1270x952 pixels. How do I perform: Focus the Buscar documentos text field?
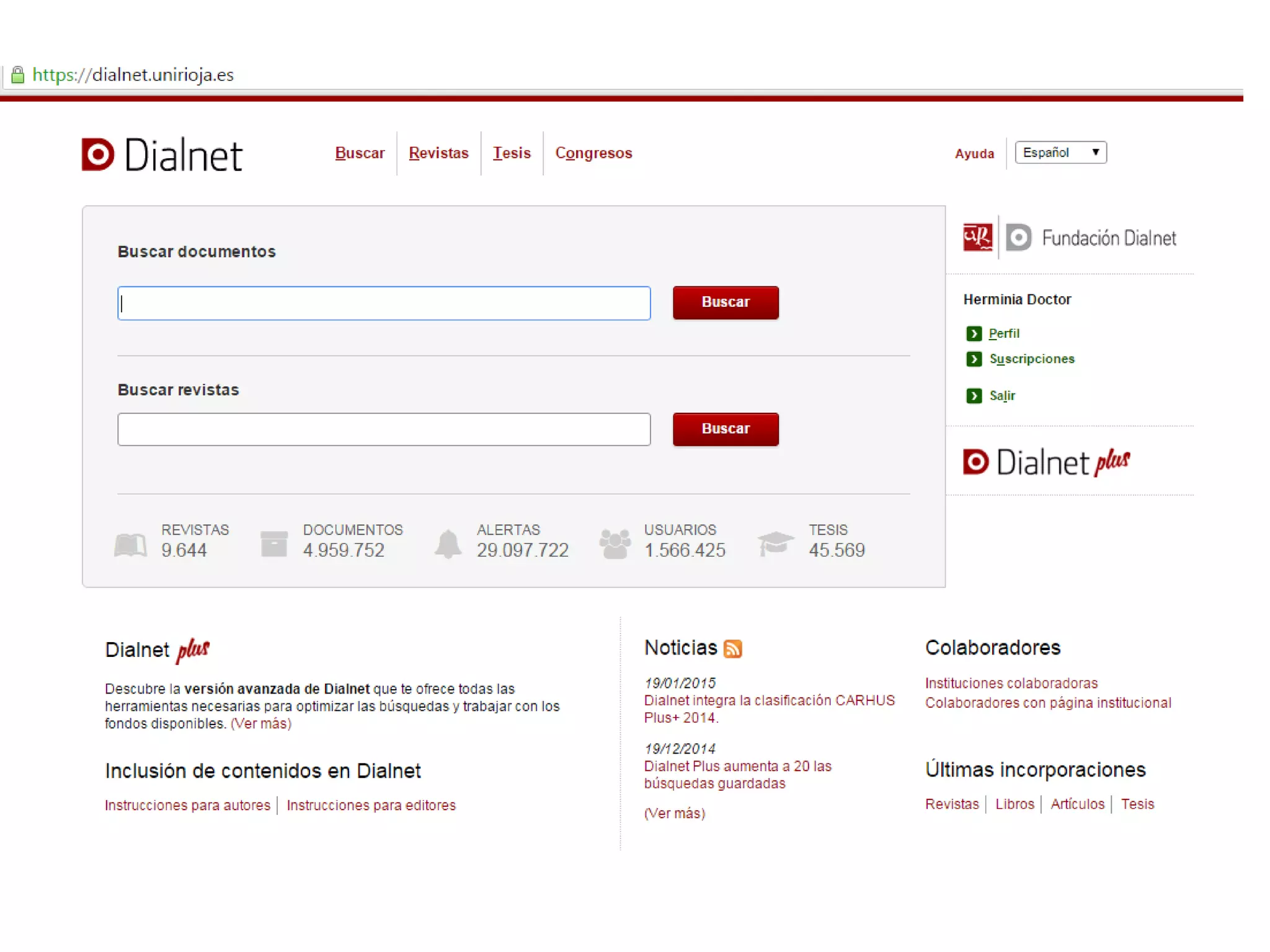(x=384, y=303)
